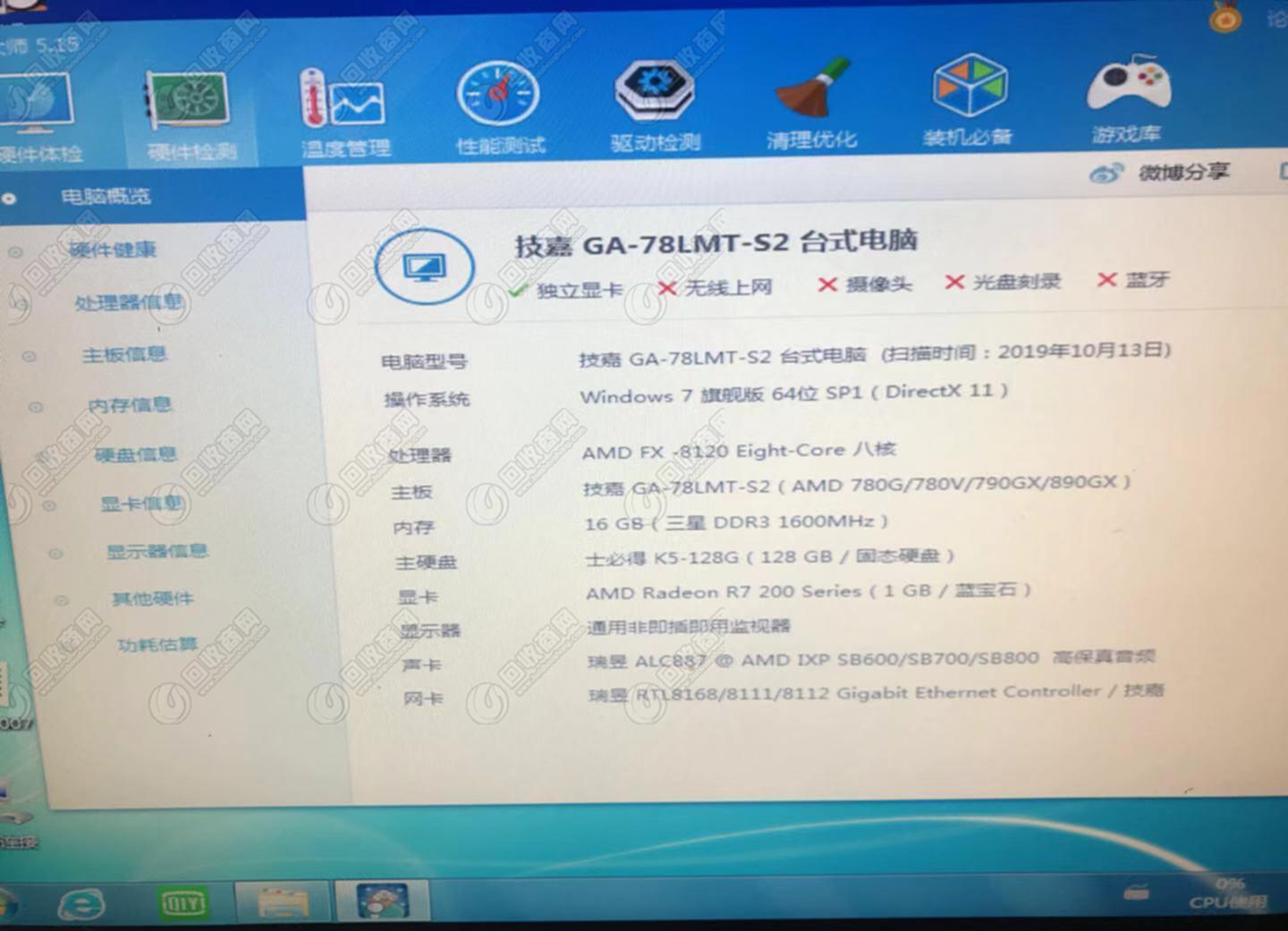Click 士必得 K5-128G disk value
The height and width of the screenshot is (931, 1288).
770,557
